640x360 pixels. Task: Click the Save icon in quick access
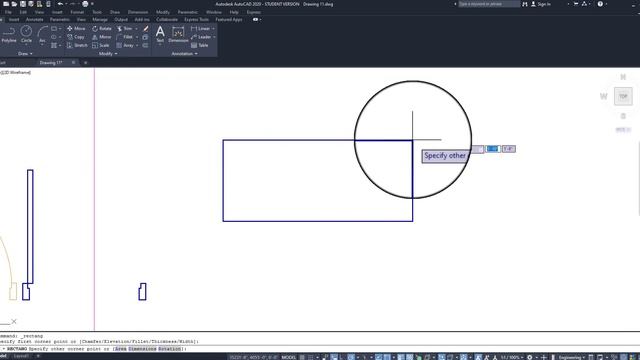(x=23, y=4)
